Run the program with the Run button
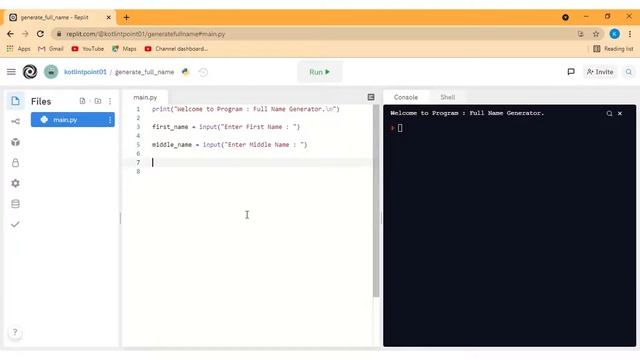Image resolution: width=640 pixels, height=360 pixels. pyautogui.click(x=320, y=72)
